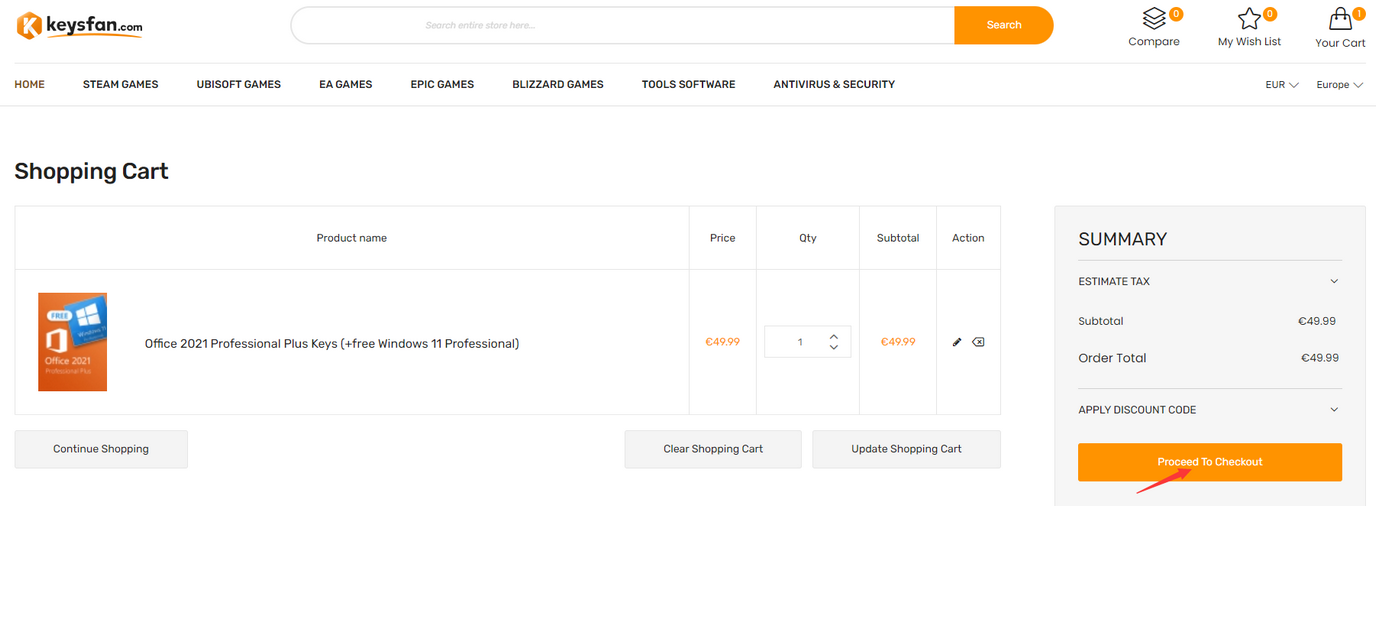
Task: Open the Europe region dropdown
Action: click(x=1339, y=85)
